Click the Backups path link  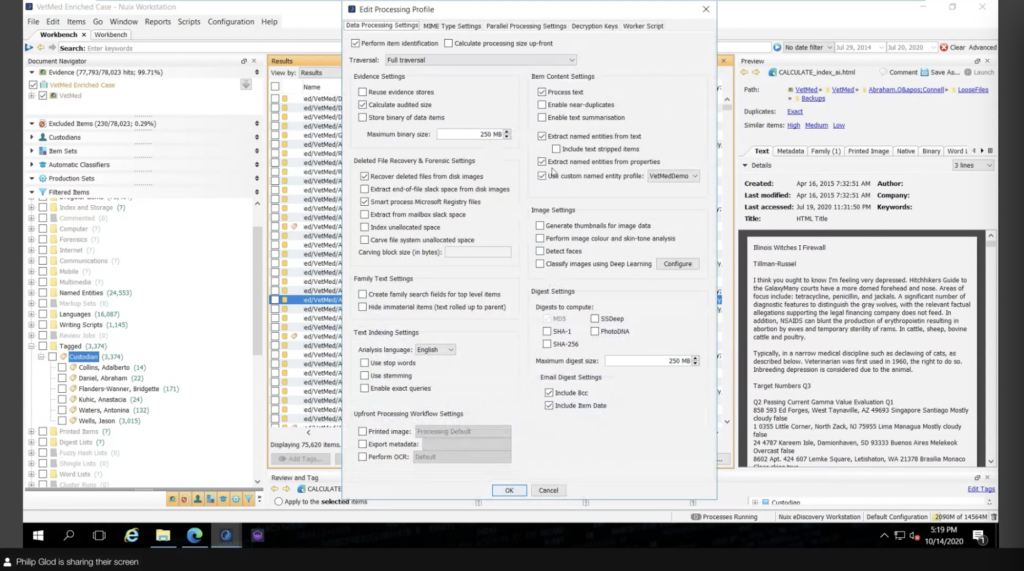click(813, 99)
